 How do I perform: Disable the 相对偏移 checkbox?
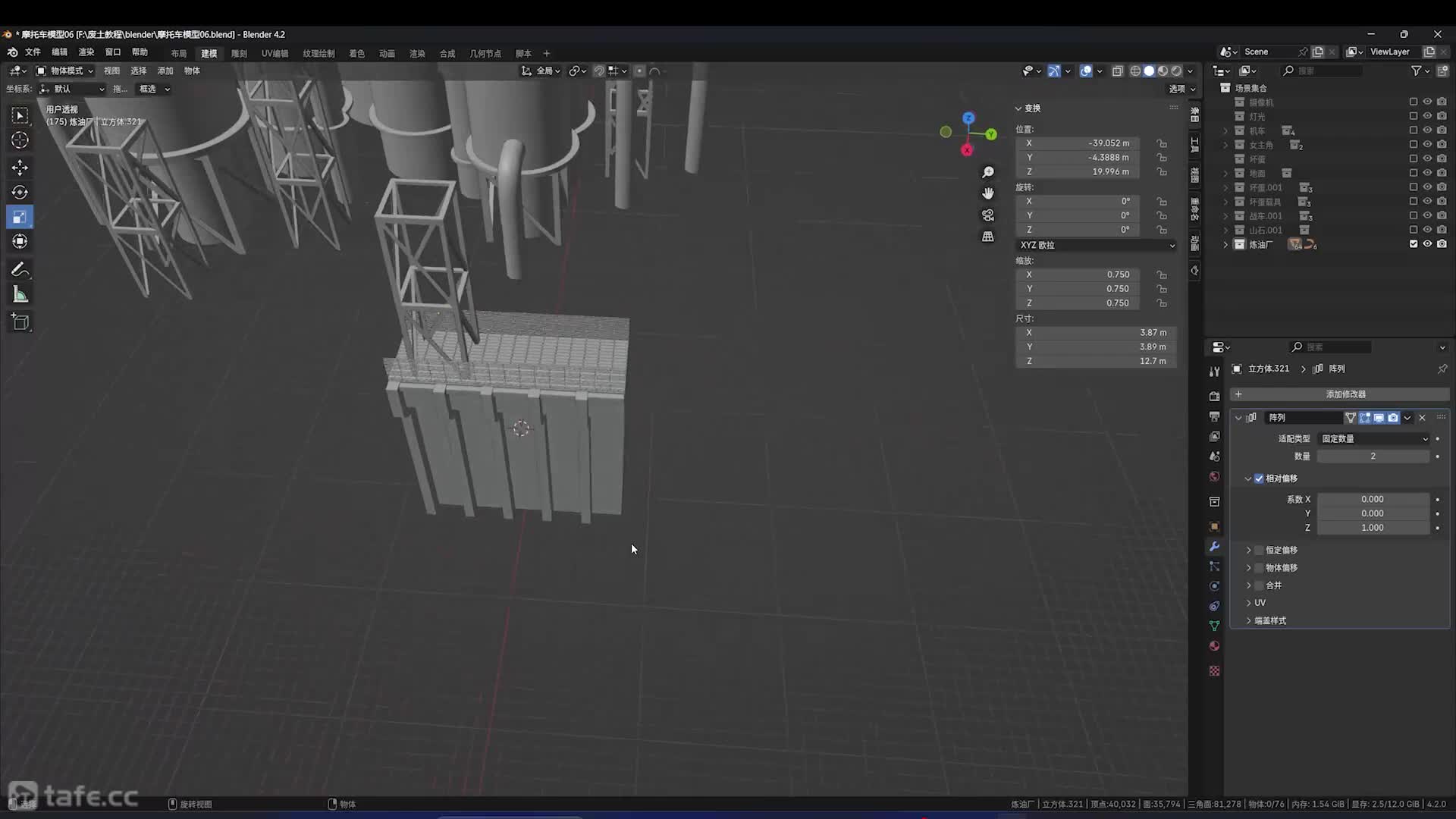click(1259, 479)
